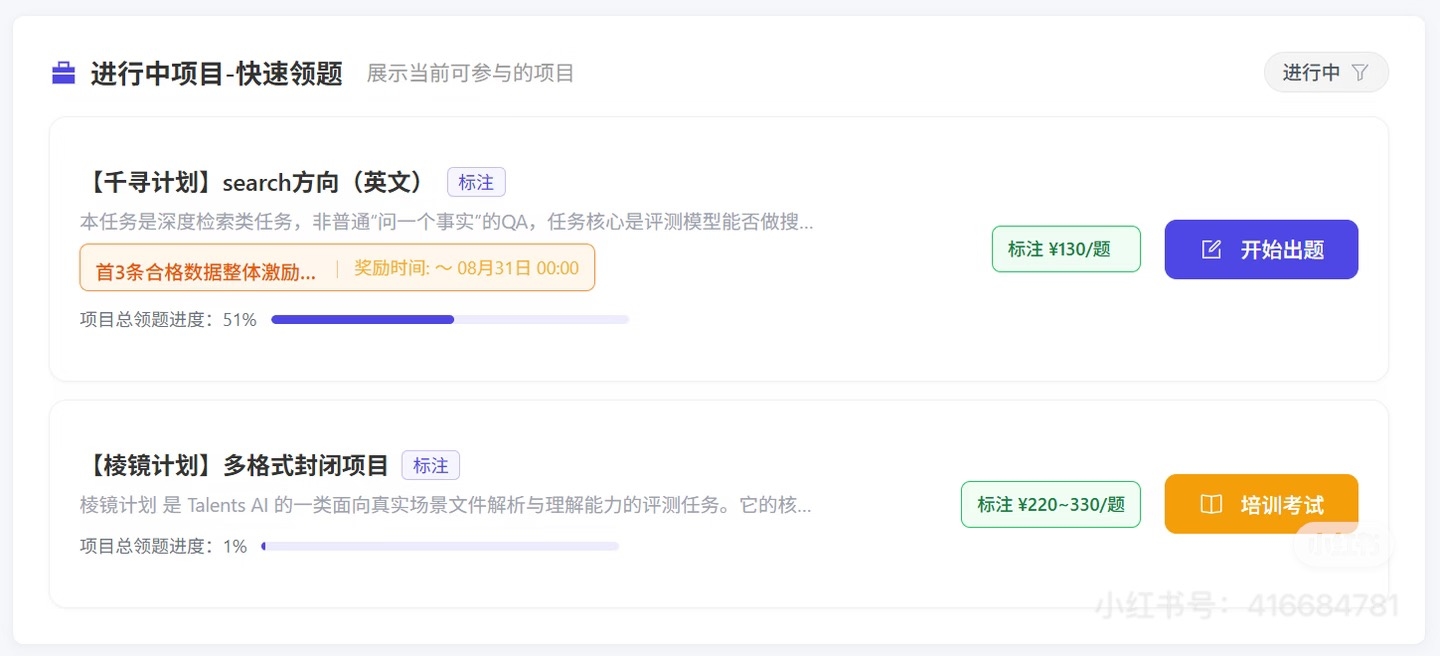Open the 培训考试 for 棱镜计划

(x=1261, y=504)
